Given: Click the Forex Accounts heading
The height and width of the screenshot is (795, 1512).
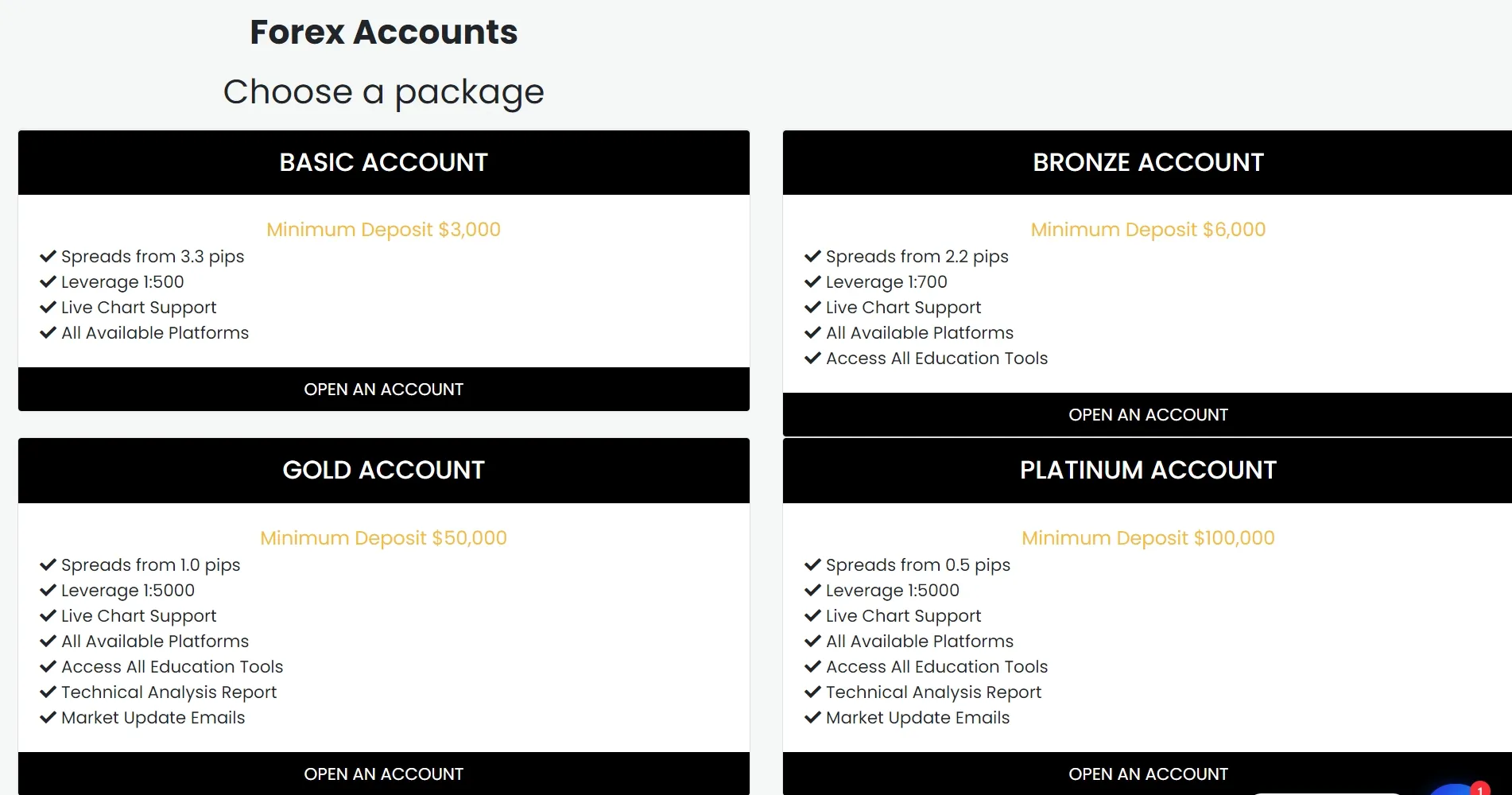Looking at the screenshot, I should [x=383, y=32].
